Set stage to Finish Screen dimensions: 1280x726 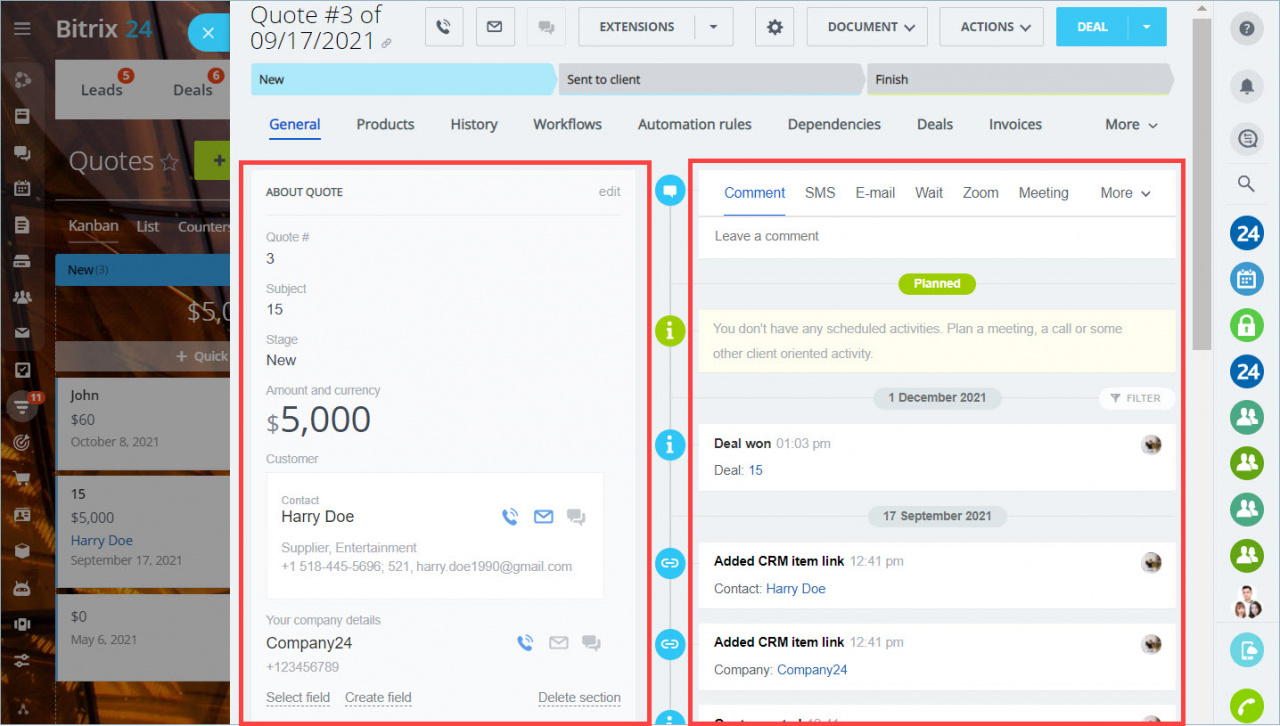[x=1019, y=79]
